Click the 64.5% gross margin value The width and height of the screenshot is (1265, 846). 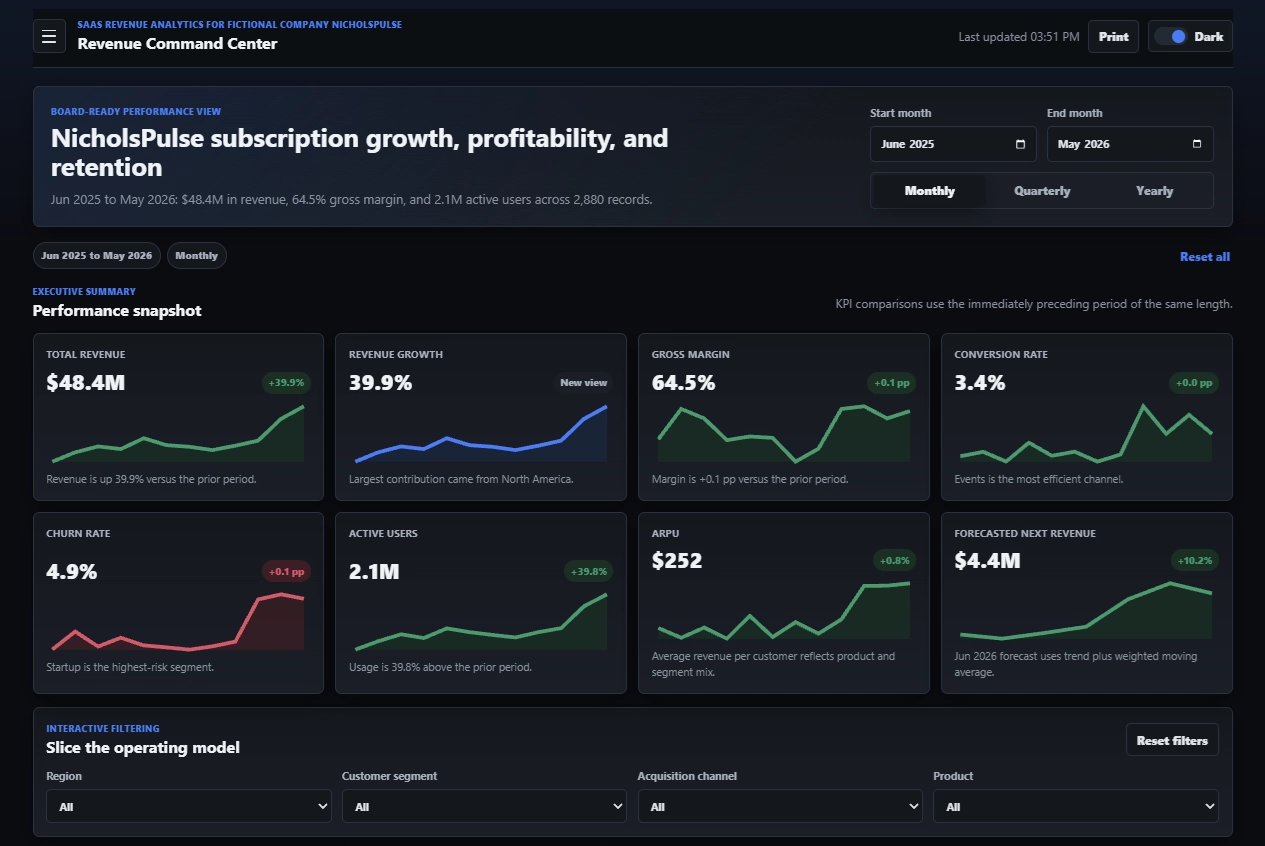[x=683, y=382]
